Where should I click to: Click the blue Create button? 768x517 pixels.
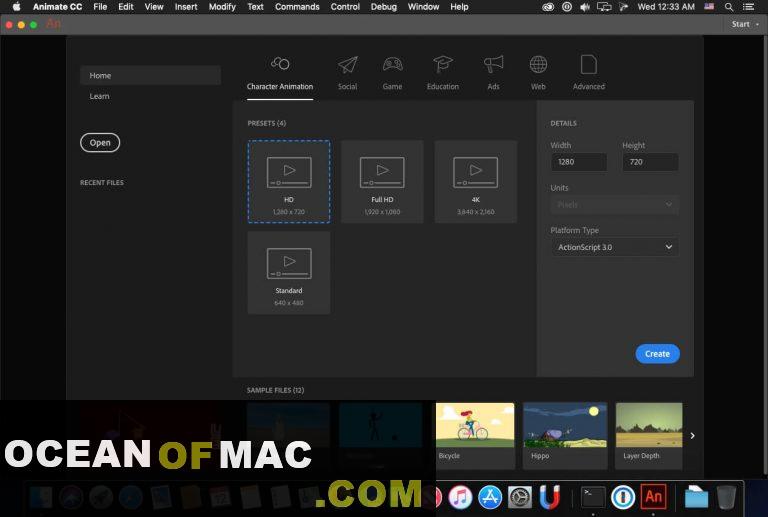657,354
